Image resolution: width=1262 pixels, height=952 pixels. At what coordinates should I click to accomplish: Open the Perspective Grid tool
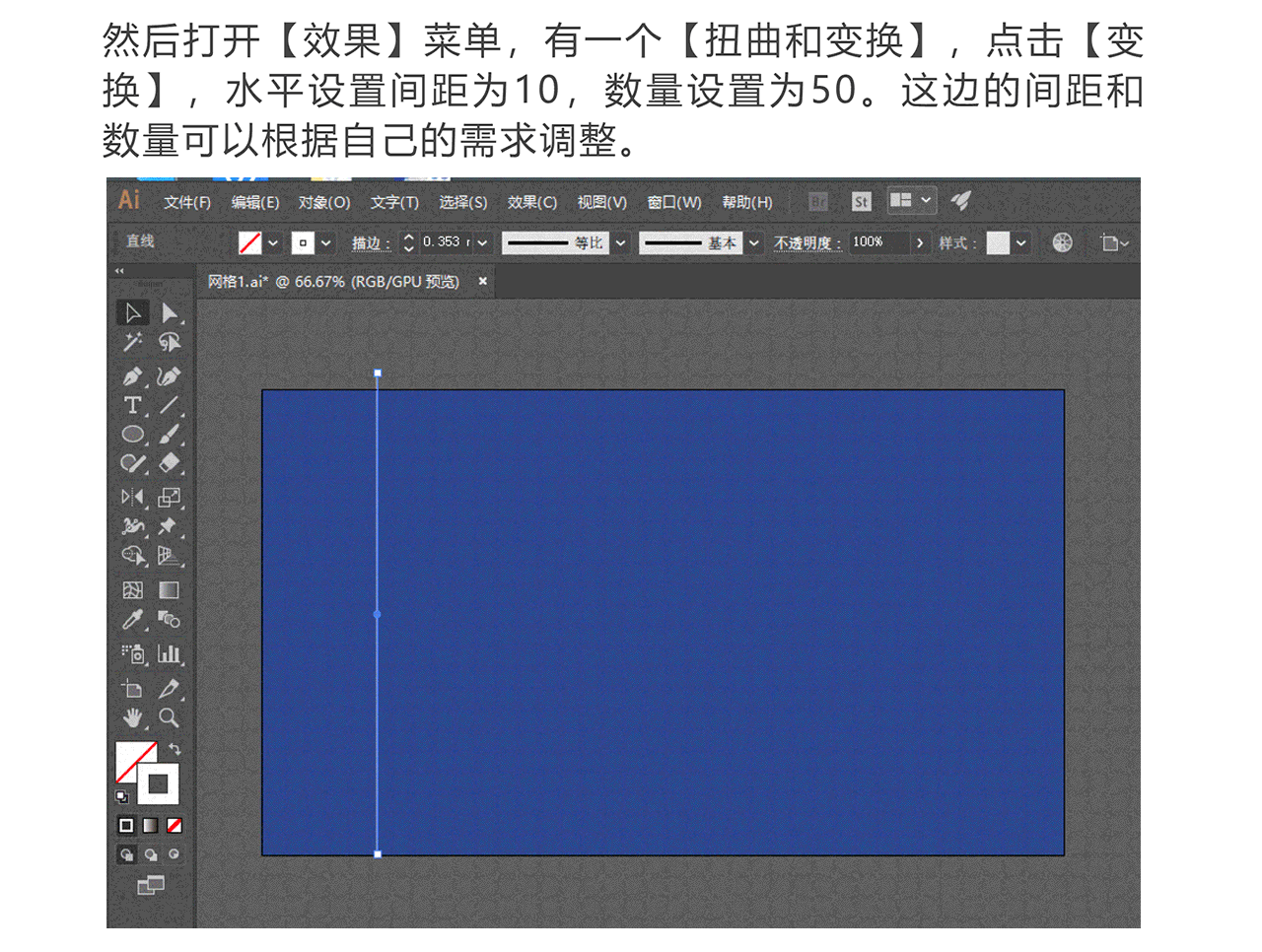pyautogui.click(x=170, y=556)
